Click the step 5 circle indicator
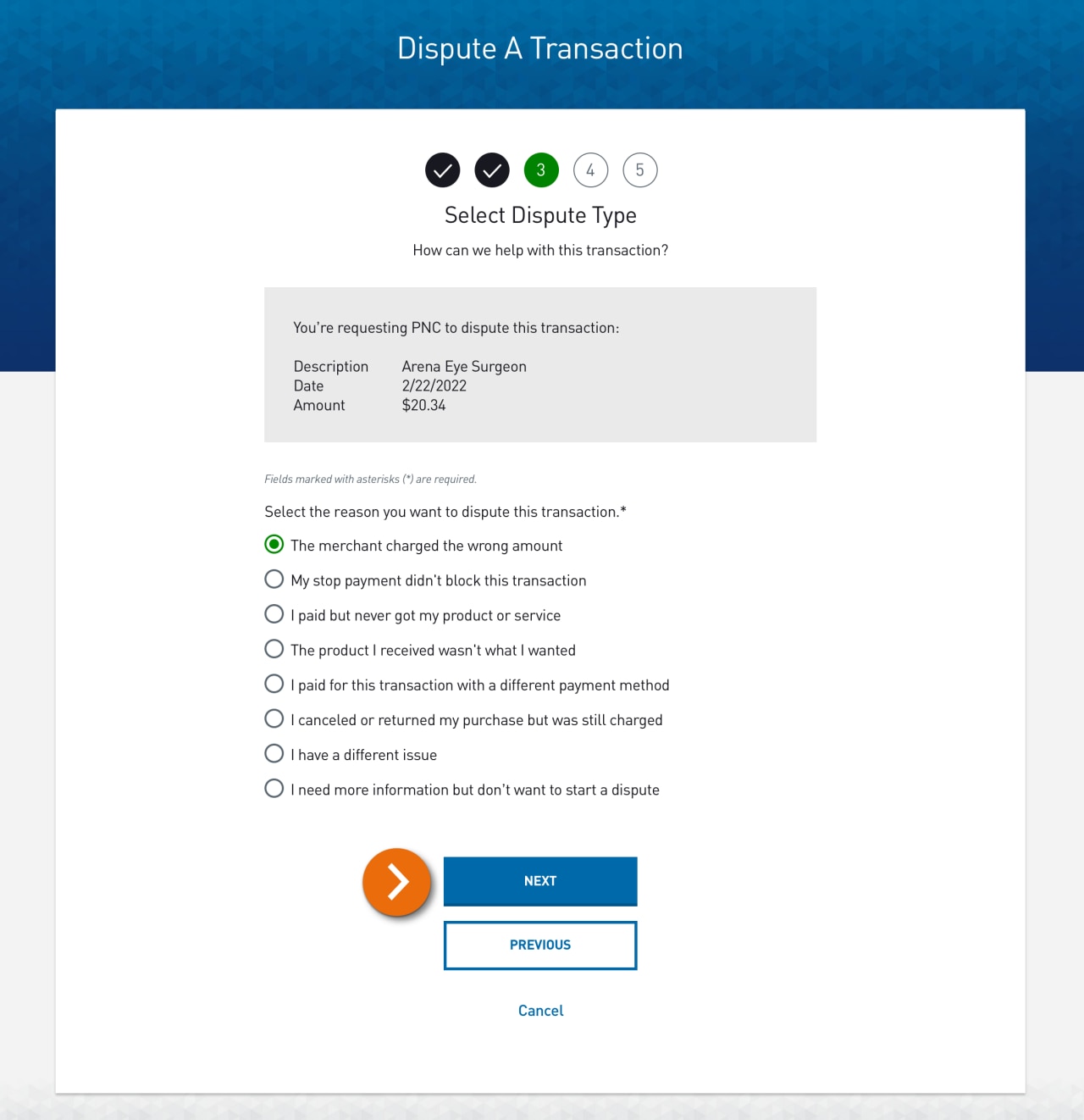 [640, 169]
